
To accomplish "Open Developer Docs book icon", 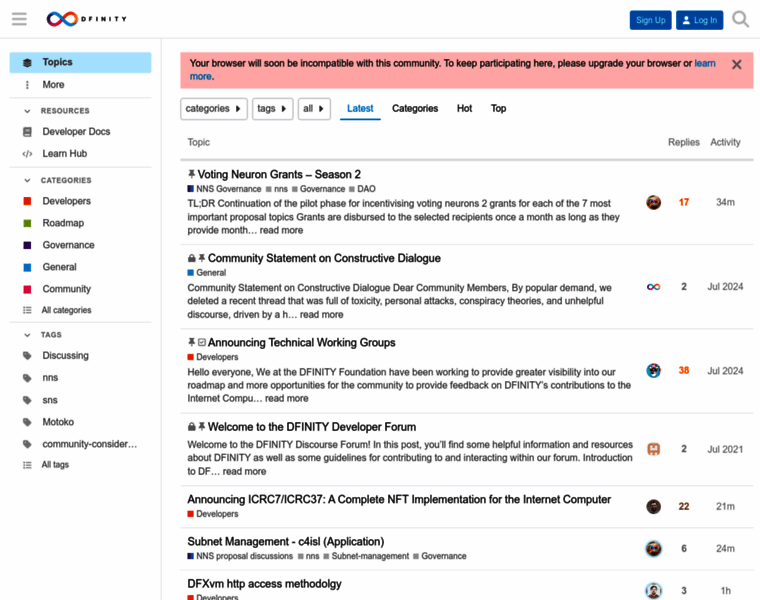I will [x=27, y=132].
